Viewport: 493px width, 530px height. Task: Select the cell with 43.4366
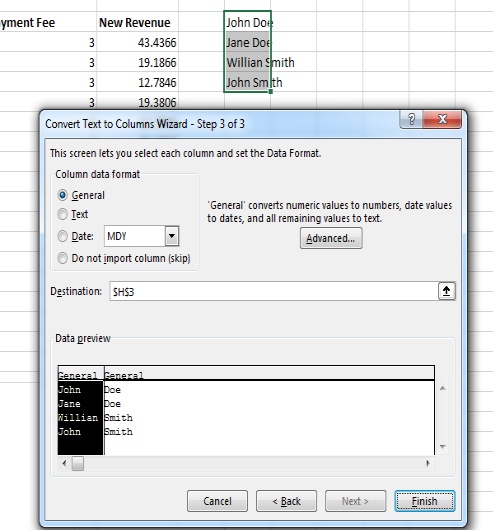[x=138, y=42]
